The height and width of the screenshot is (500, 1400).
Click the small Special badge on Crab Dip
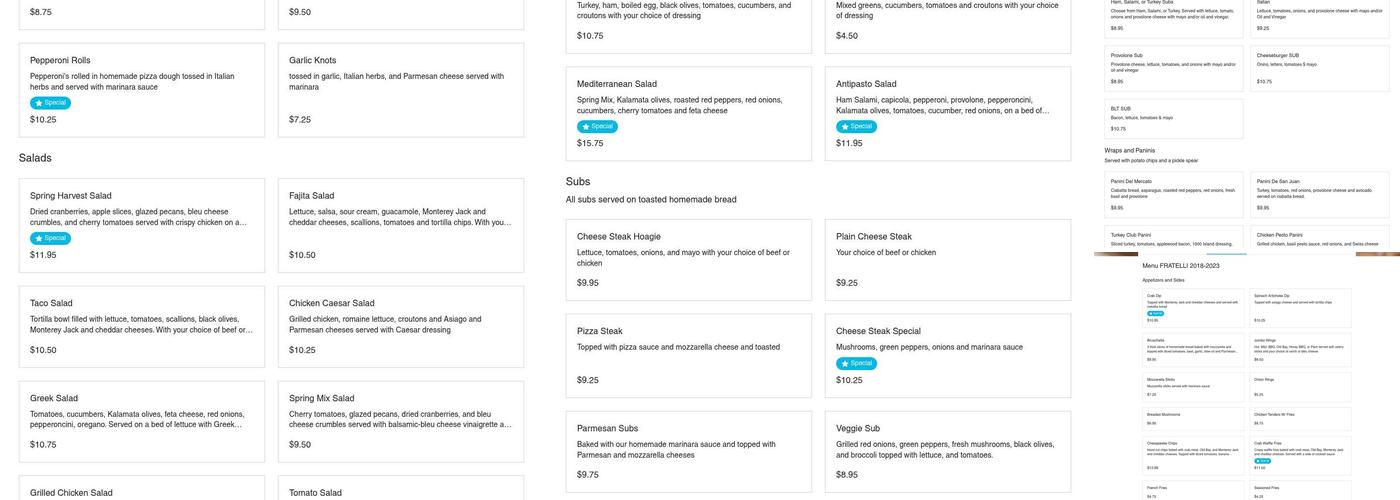[x=1155, y=313]
